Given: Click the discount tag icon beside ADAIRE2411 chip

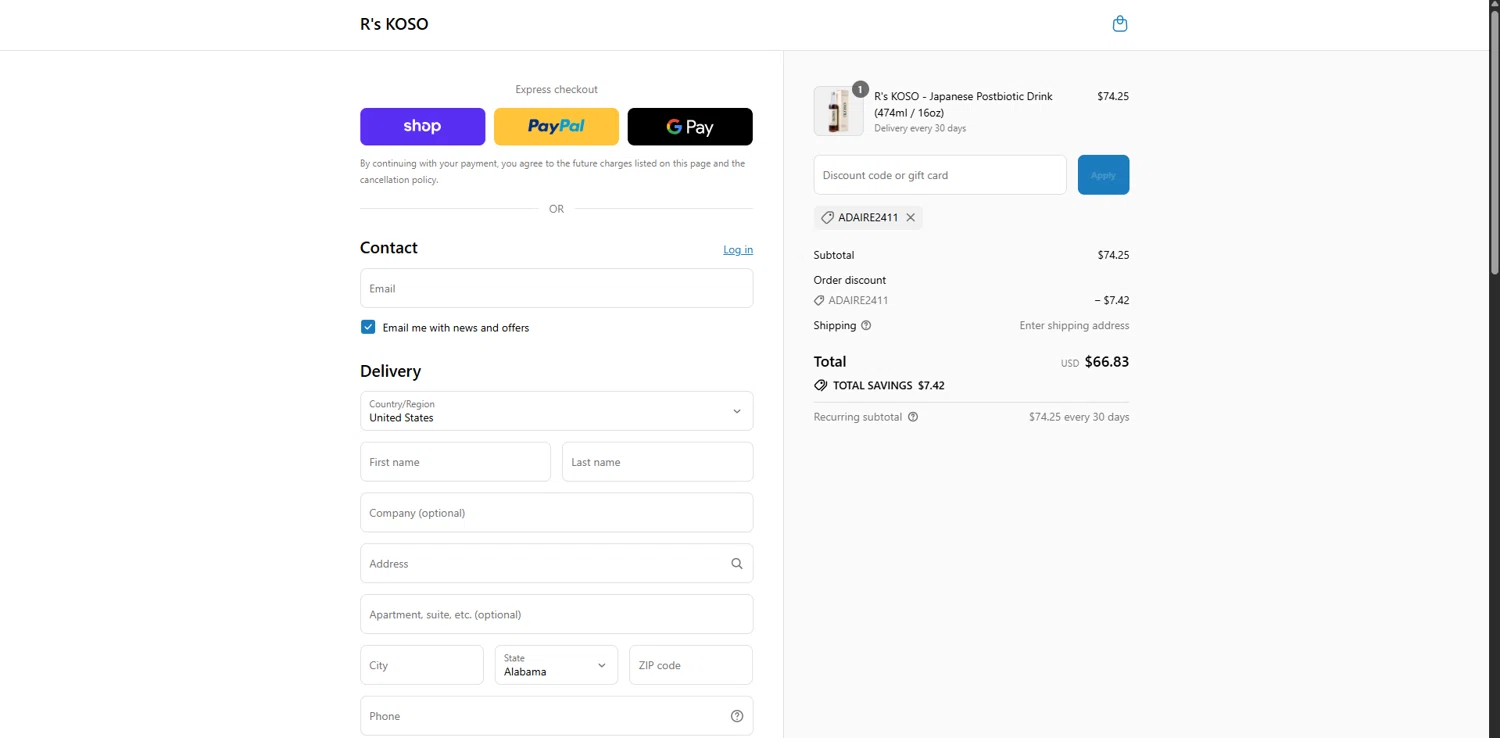Looking at the screenshot, I should tap(827, 217).
